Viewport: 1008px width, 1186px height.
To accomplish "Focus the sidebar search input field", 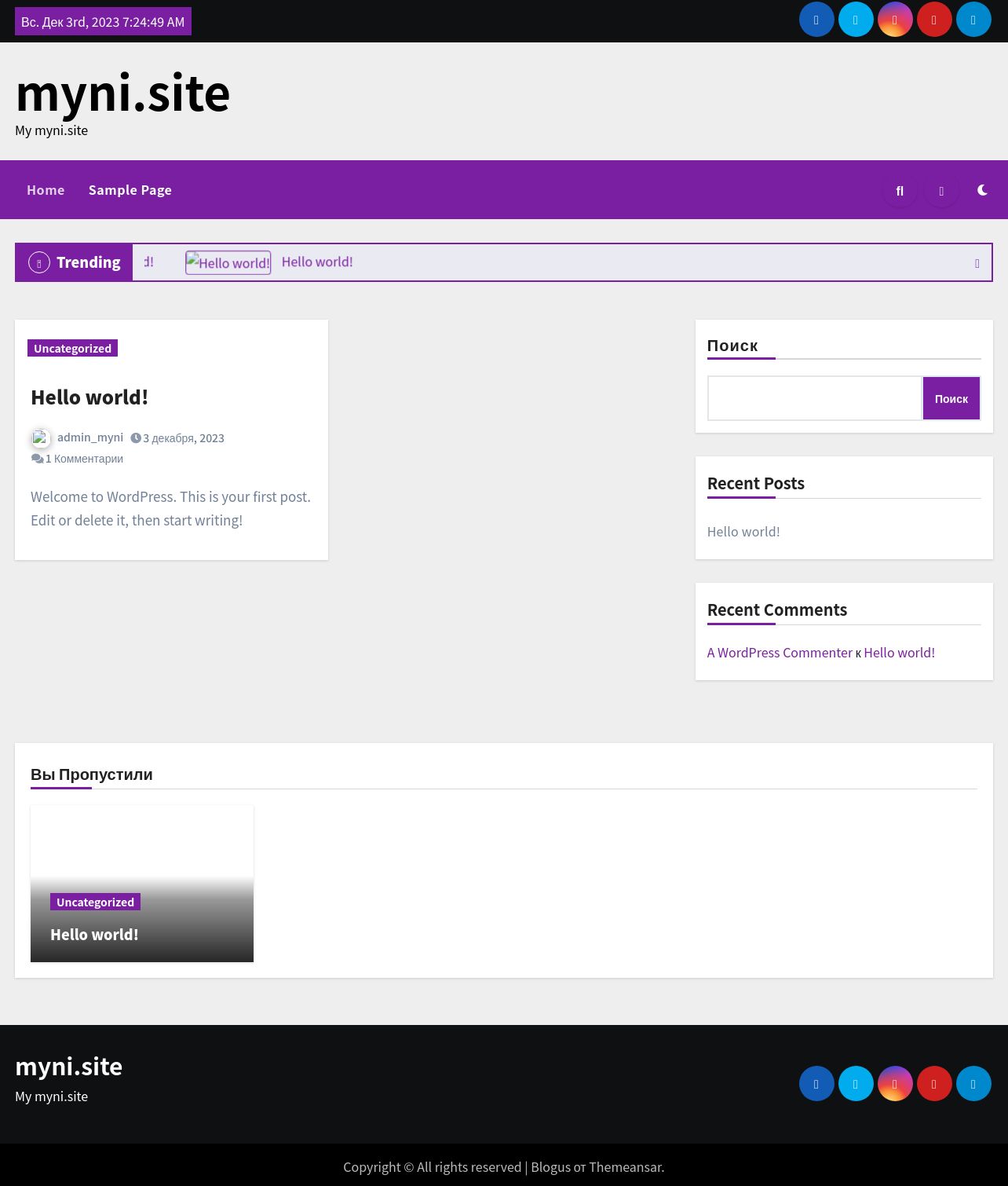I will 815,398.
